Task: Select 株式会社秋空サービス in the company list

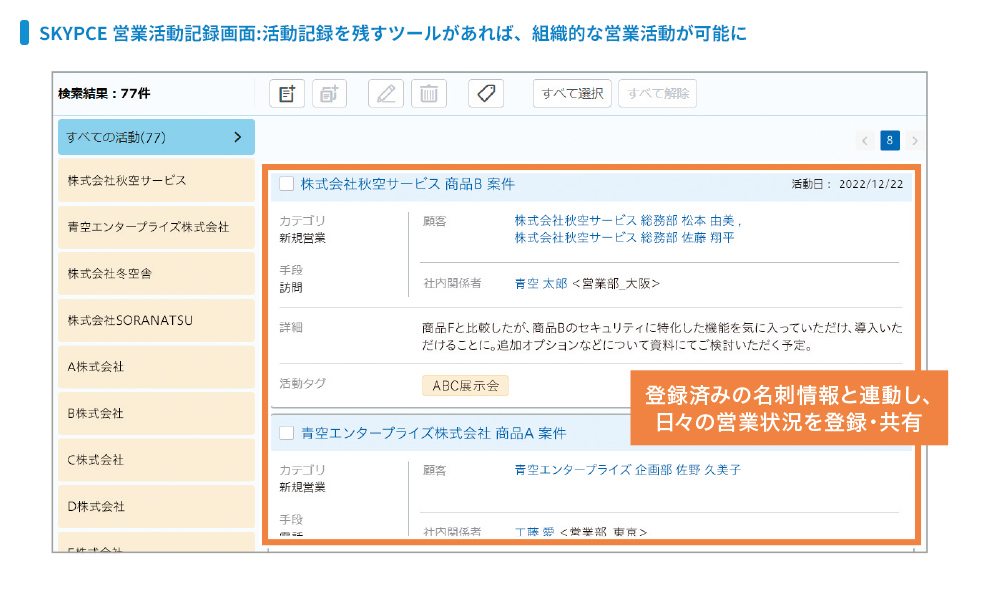Action: (x=156, y=181)
